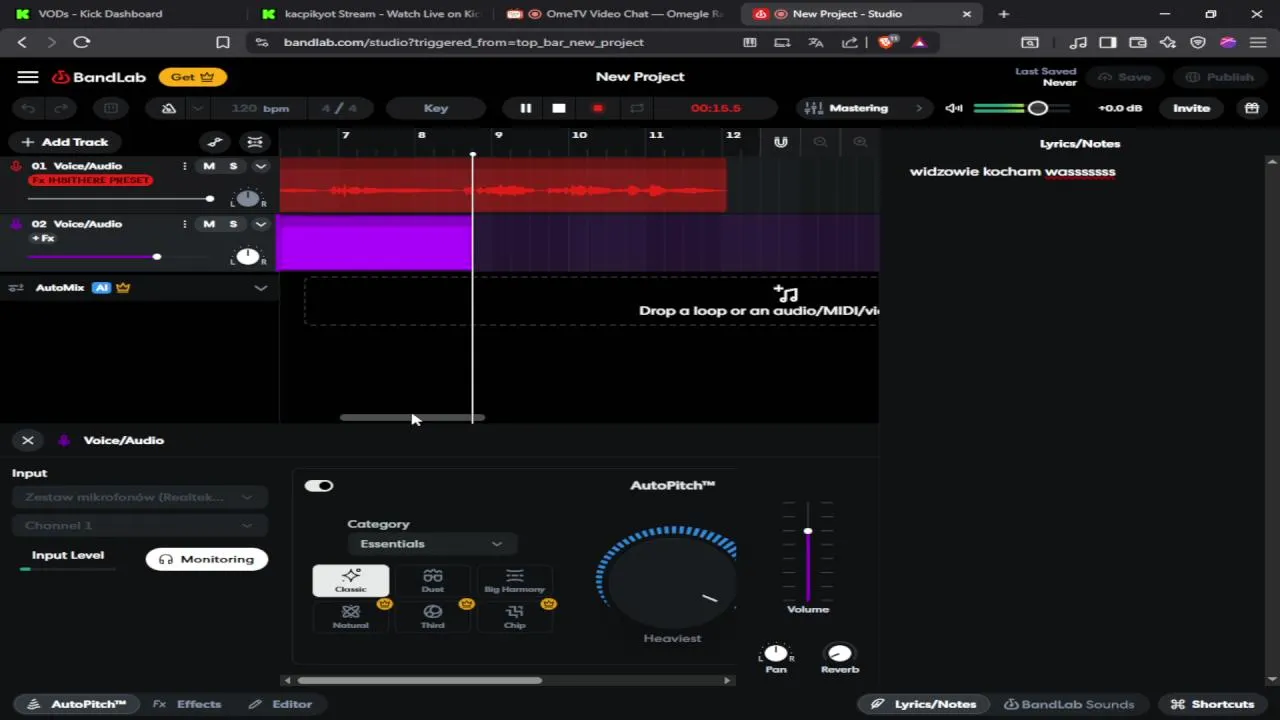Viewport: 1280px width, 720px height.
Task: Click the Invite button
Action: click(x=1191, y=108)
